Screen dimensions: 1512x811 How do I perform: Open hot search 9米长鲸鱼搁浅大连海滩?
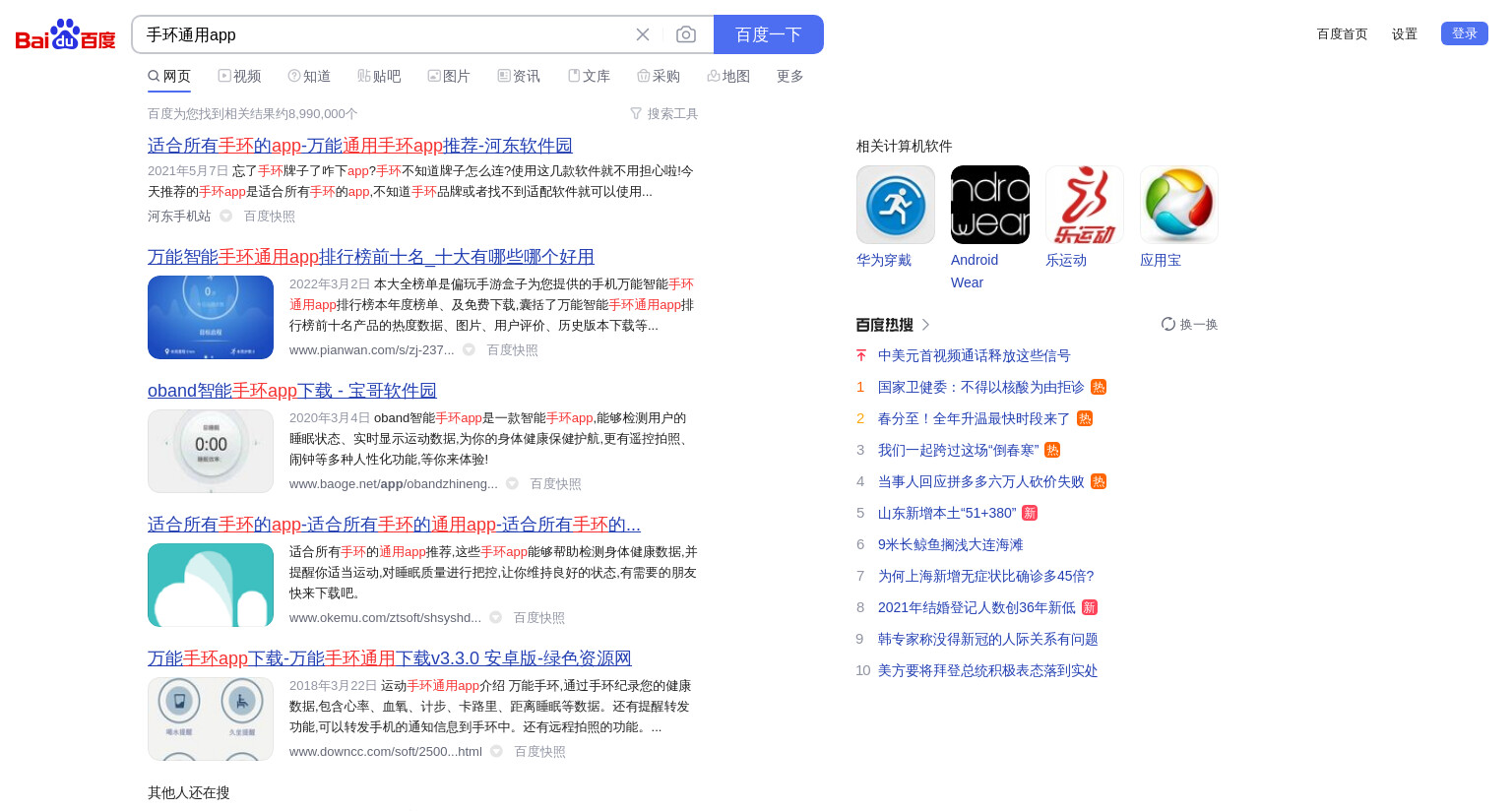click(x=951, y=545)
